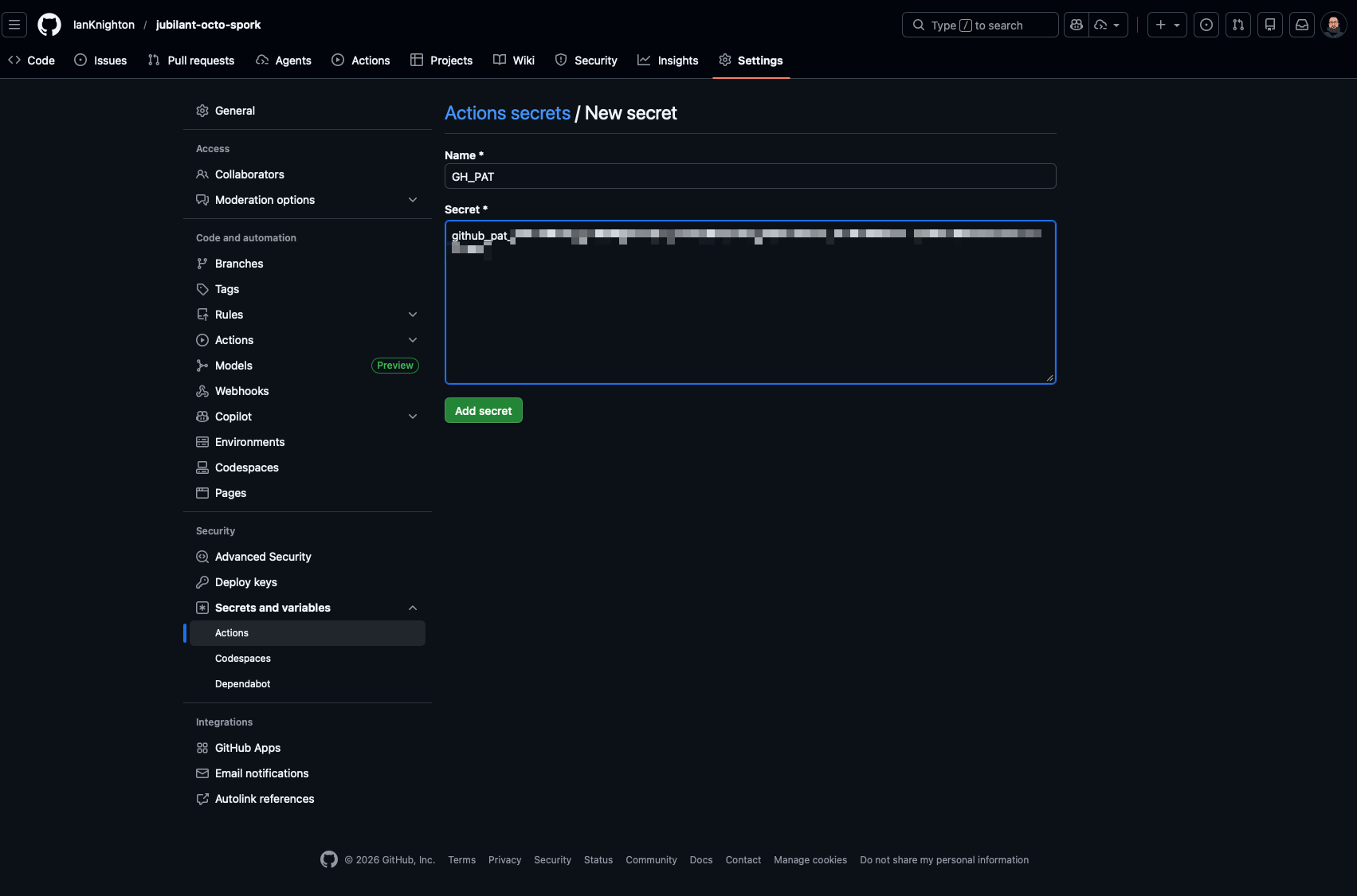The width and height of the screenshot is (1357, 896).
Task: Open Pages settings
Action: [308, 493]
